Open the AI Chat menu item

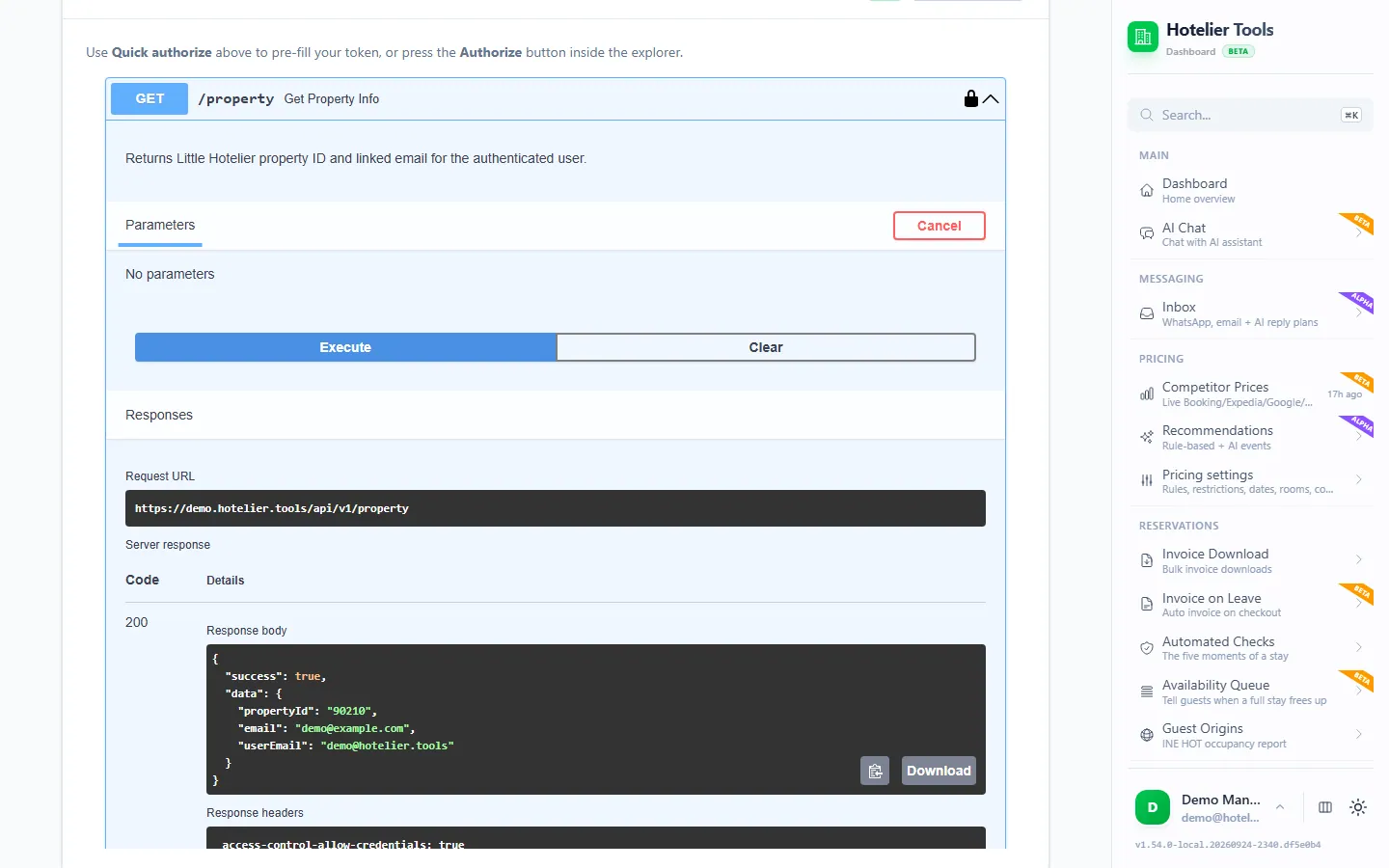[1251, 233]
